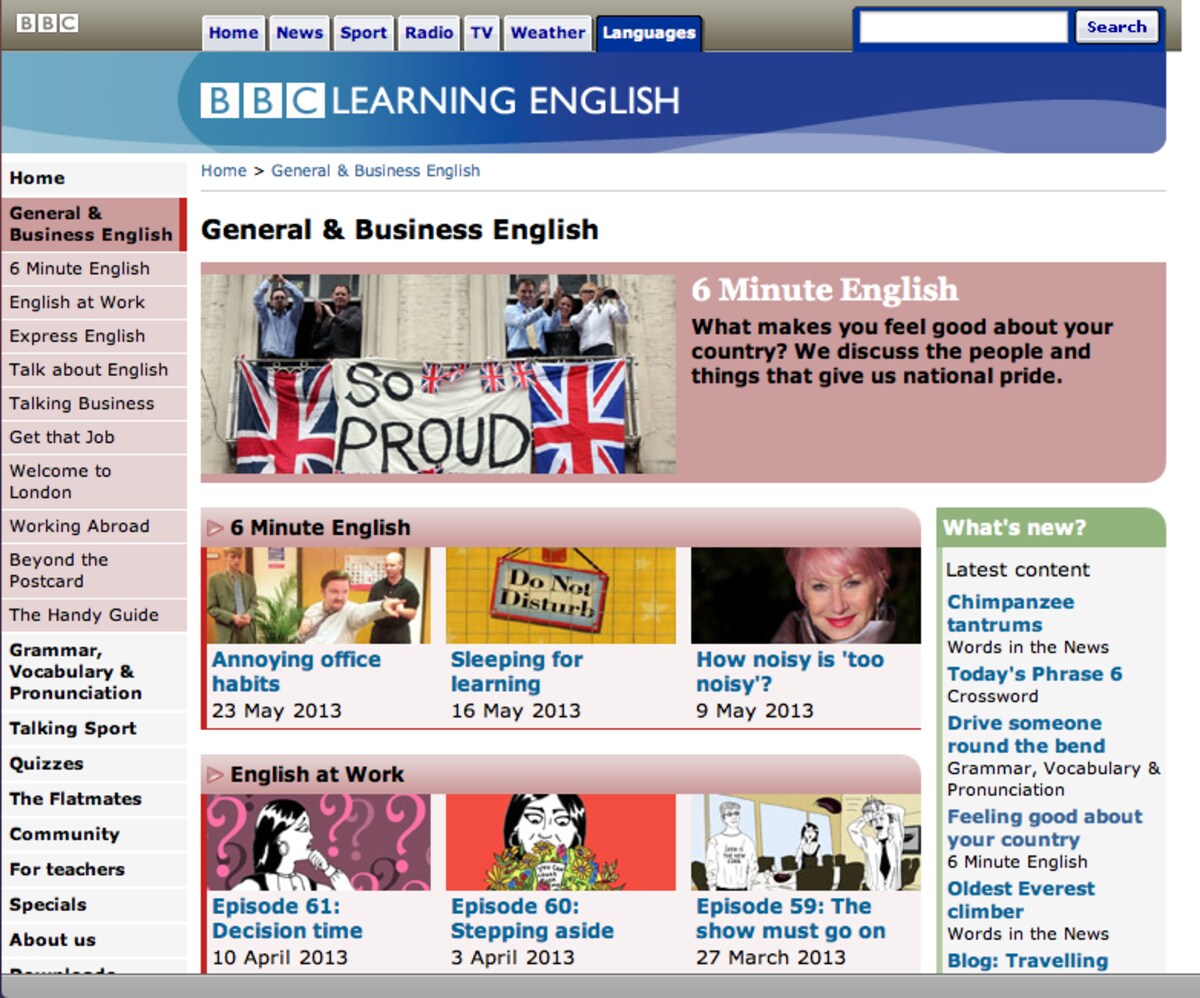This screenshot has height=998, width=1200.
Task: Open the Oldest Everest climber link
Action: click(x=1021, y=900)
